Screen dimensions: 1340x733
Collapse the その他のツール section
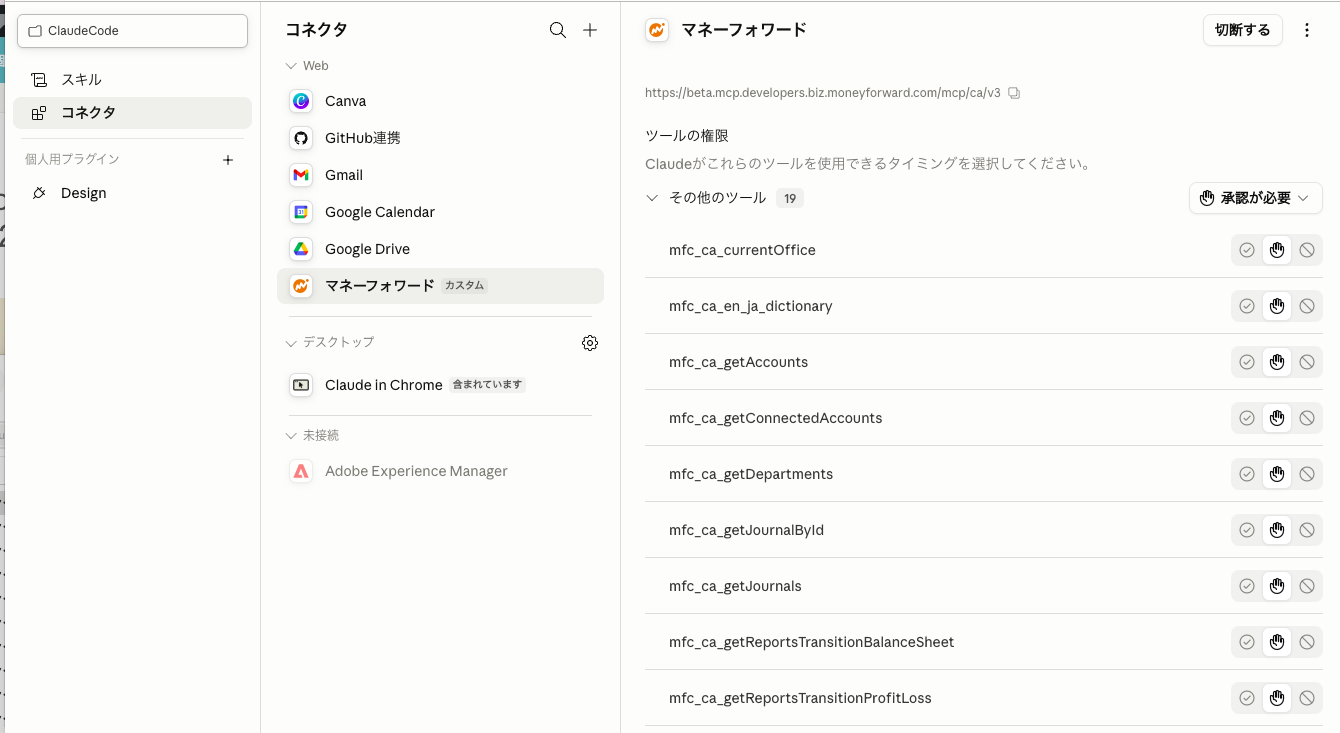(652, 198)
